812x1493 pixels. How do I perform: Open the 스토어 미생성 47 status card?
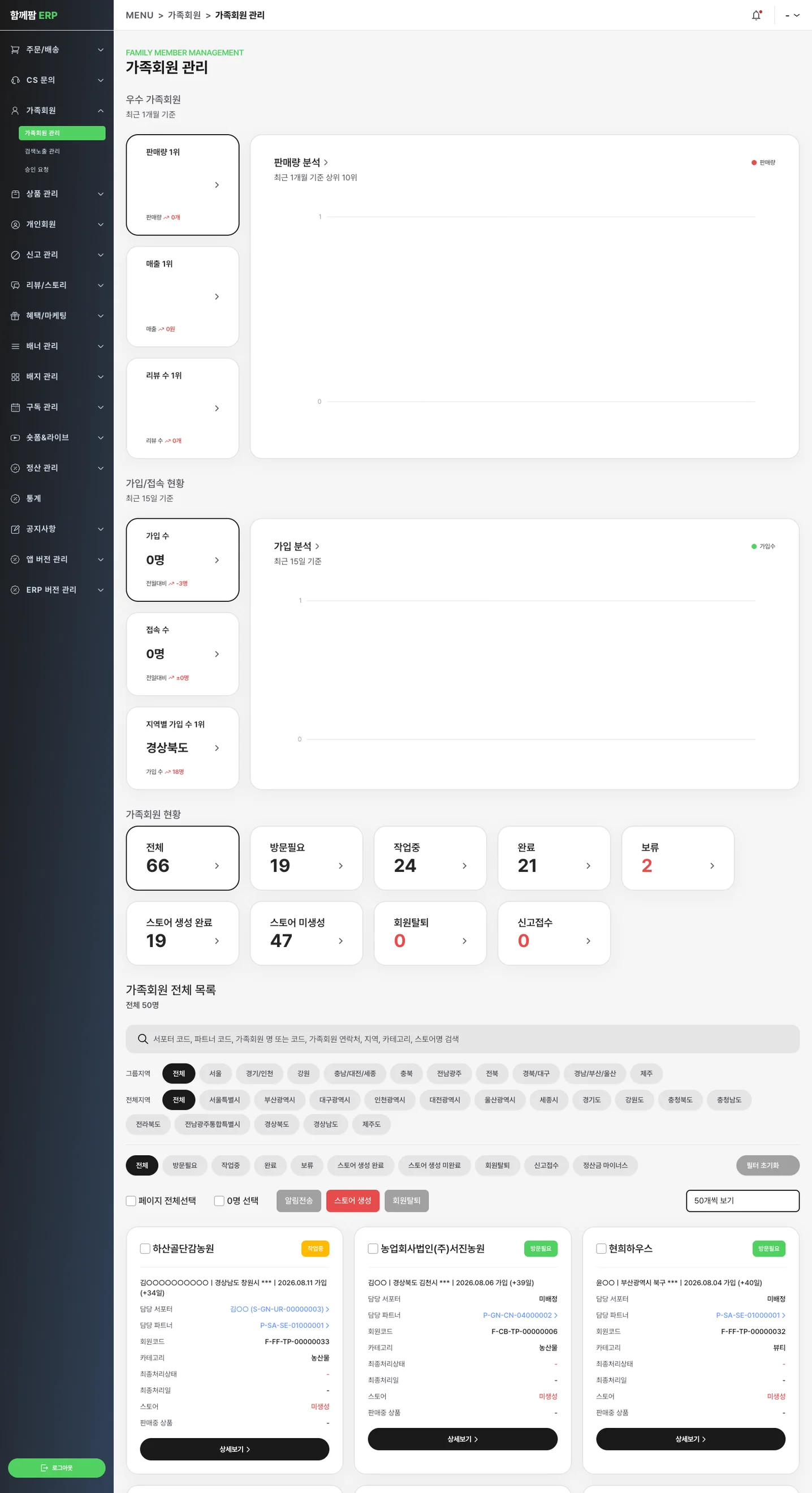306,933
